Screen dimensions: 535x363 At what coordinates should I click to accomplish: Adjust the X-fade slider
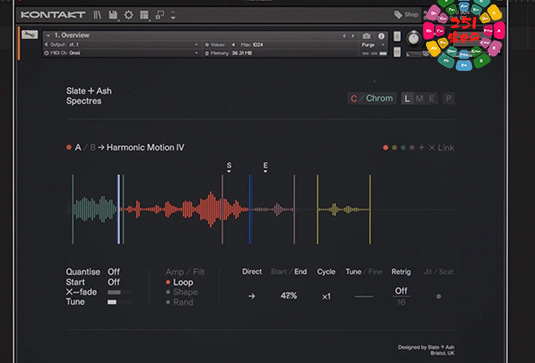click(x=119, y=292)
